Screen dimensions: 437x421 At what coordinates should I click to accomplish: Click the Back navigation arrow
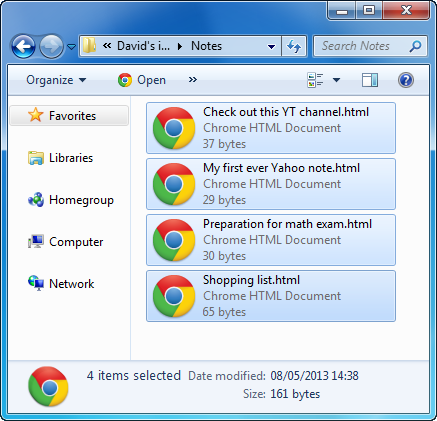click(23, 46)
